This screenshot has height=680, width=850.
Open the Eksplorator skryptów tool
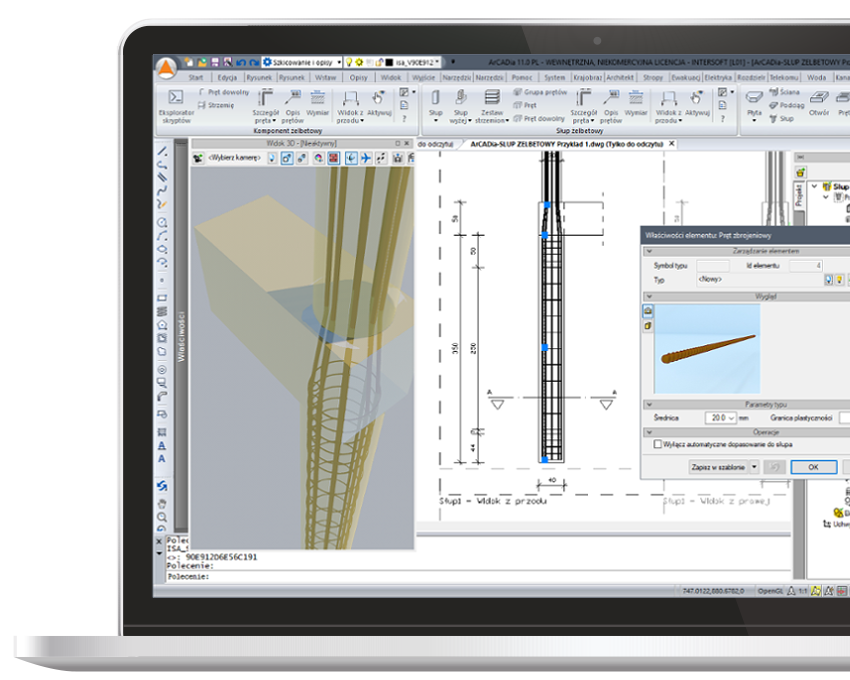point(176,107)
